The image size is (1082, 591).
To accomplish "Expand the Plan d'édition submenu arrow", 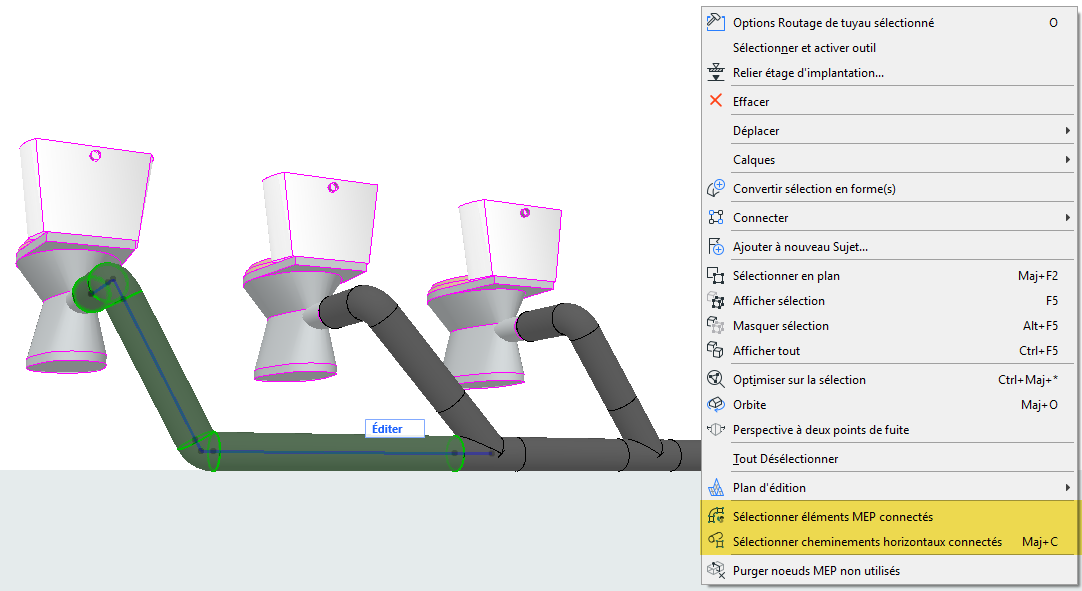I will tap(1068, 487).
